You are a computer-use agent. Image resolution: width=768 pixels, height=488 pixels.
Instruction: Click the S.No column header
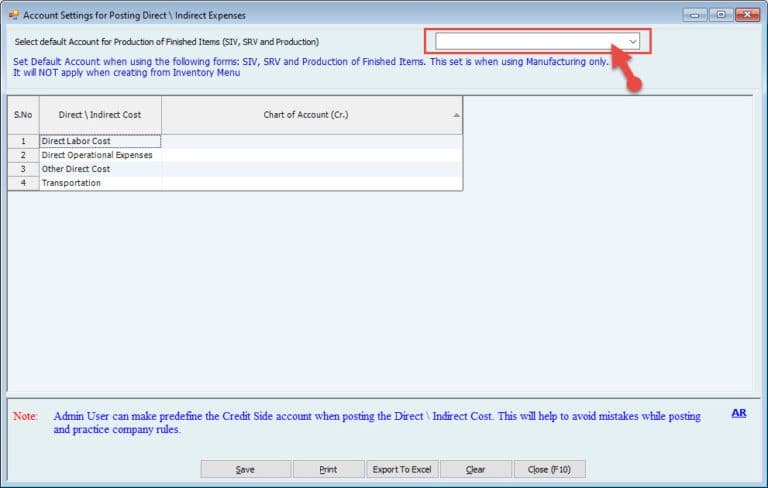point(23,115)
